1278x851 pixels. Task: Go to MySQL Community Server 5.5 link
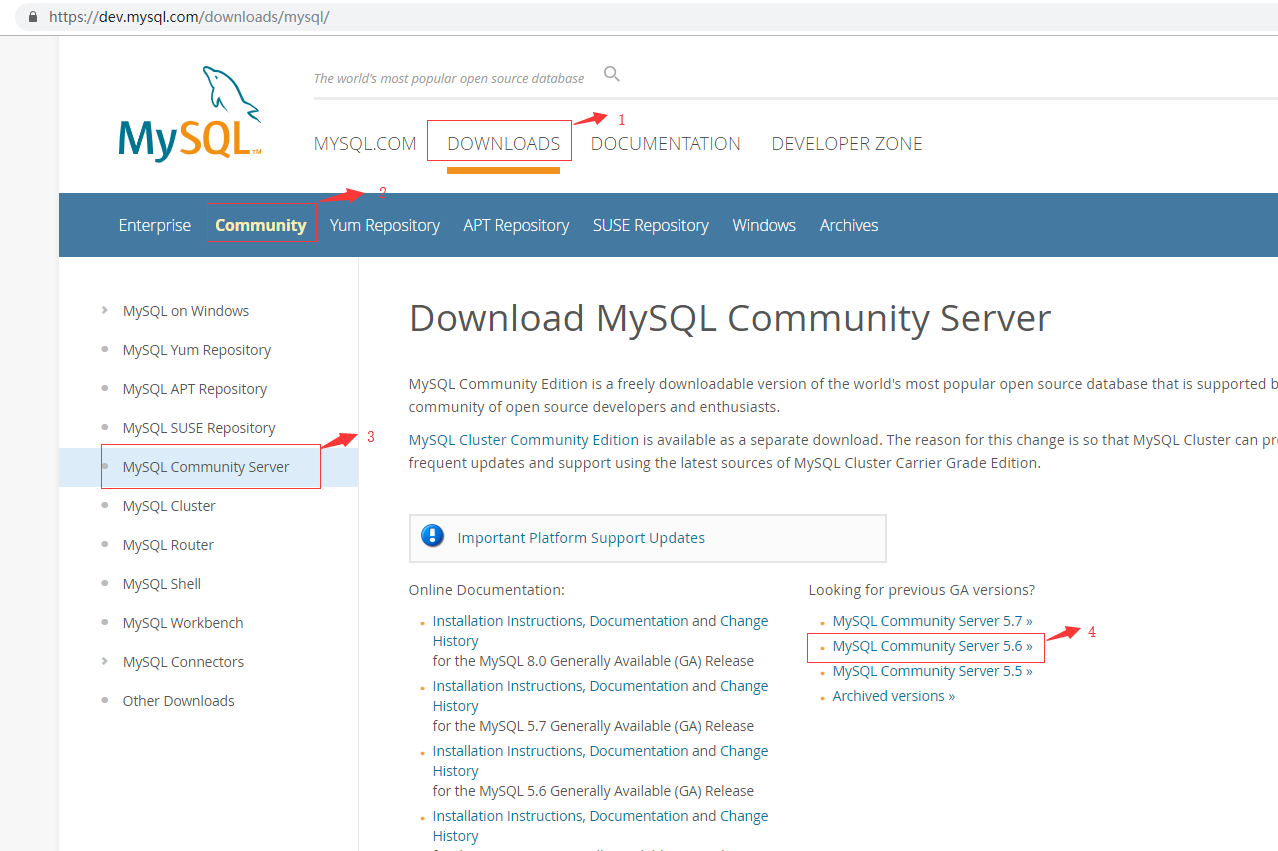pos(932,671)
